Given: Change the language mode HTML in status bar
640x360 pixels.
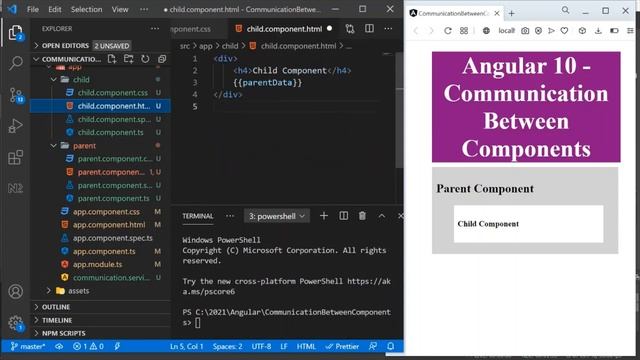Looking at the screenshot, I should [x=306, y=347].
